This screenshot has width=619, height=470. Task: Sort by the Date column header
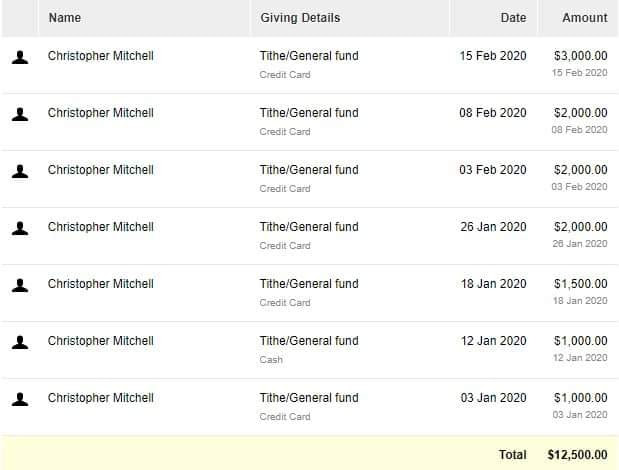[513, 18]
